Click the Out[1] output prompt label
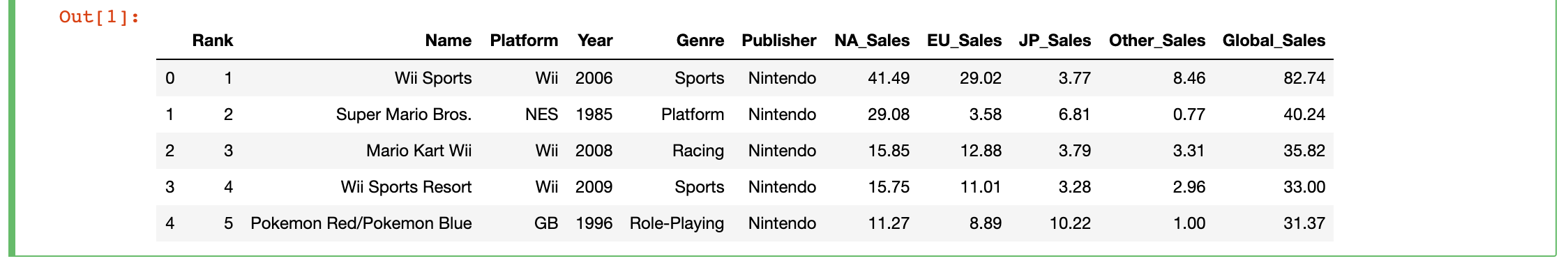Image resolution: width=1568 pixels, height=261 pixels. point(100,17)
